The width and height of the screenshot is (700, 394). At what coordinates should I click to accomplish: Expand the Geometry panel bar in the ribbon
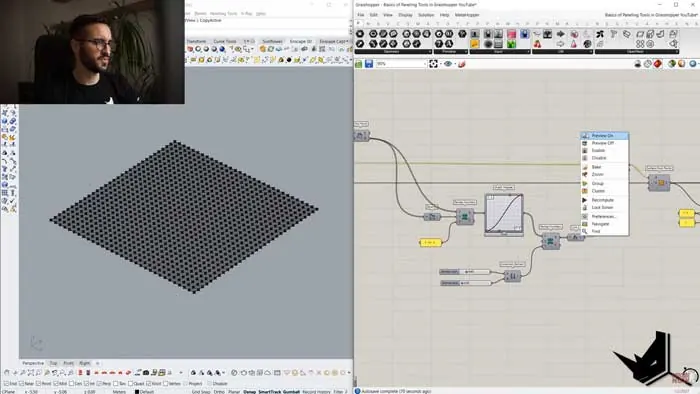(393, 52)
